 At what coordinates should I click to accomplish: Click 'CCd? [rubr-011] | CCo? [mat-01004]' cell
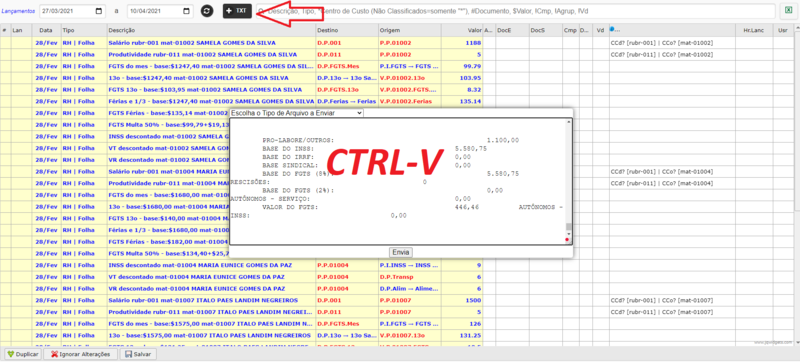(672, 183)
